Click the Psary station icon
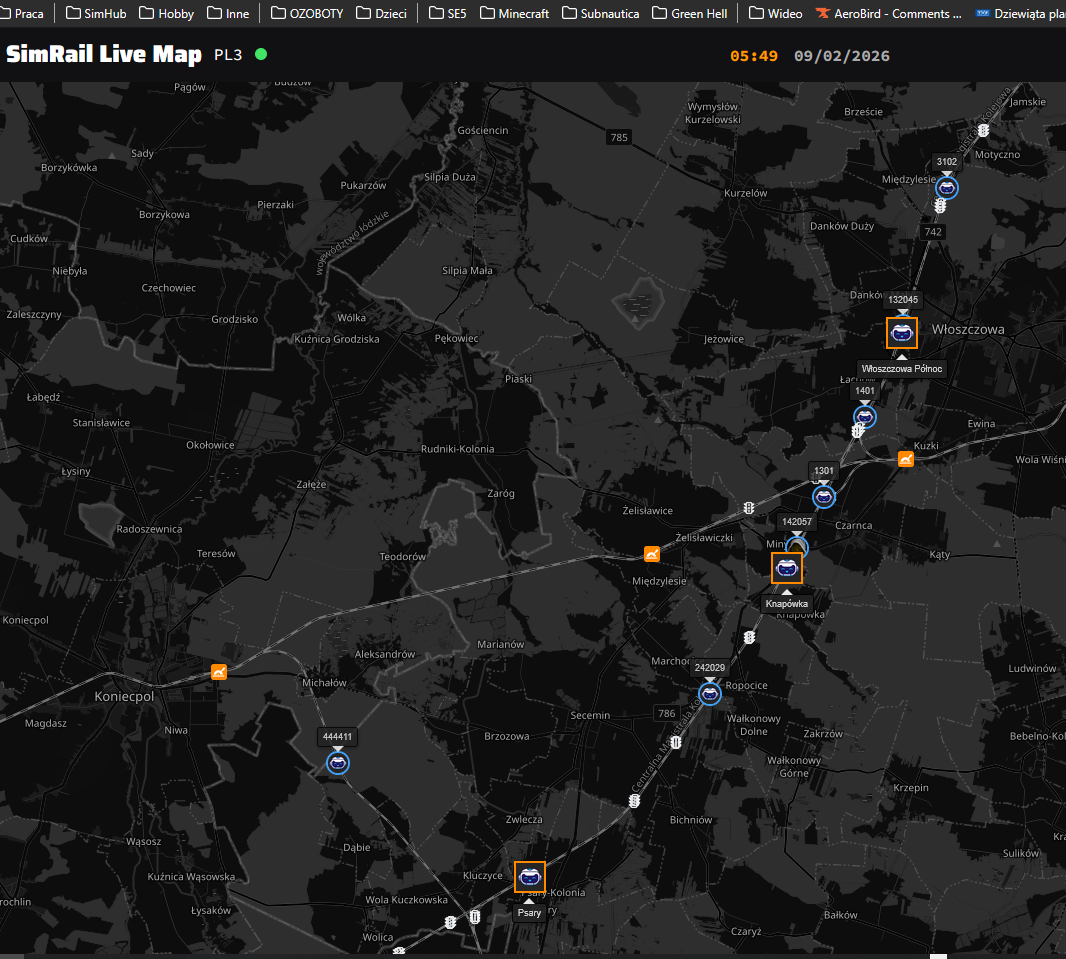 click(x=529, y=877)
